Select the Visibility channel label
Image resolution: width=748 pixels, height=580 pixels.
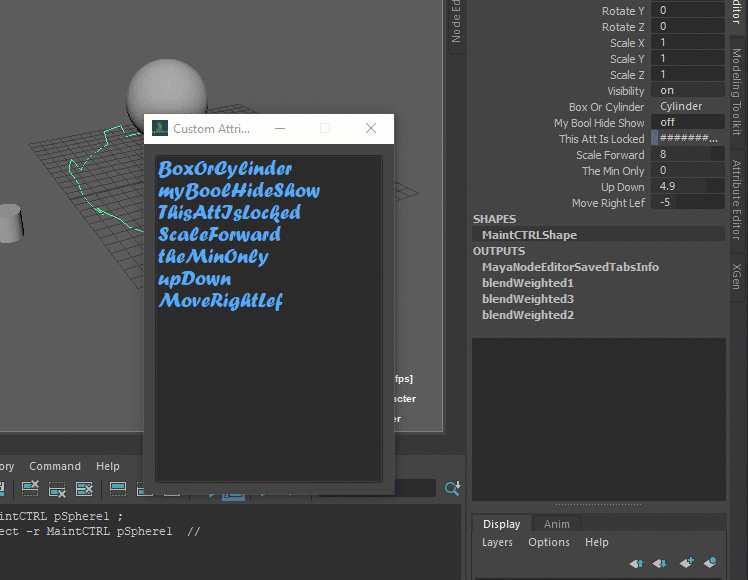625,91
